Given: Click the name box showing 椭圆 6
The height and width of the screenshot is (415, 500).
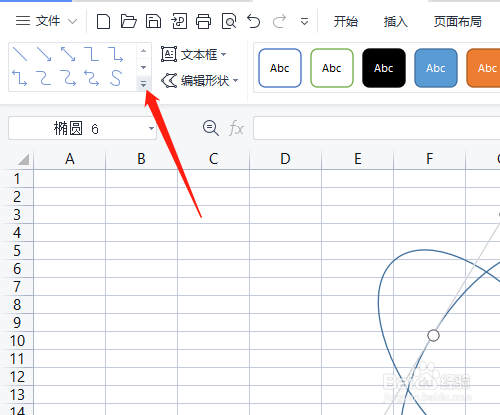Looking at the screenshot, I should coord(77,128).
